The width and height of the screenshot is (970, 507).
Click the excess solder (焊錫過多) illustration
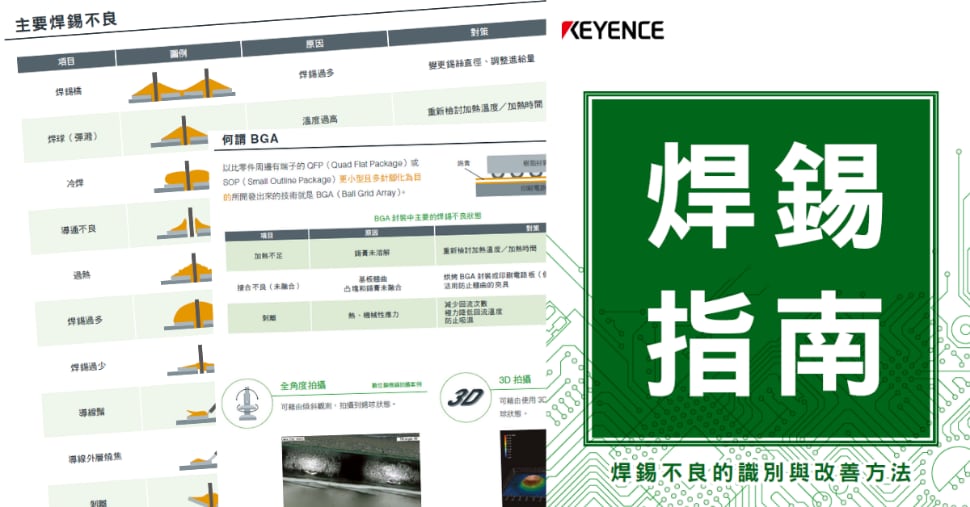click(x=186, y=313)
